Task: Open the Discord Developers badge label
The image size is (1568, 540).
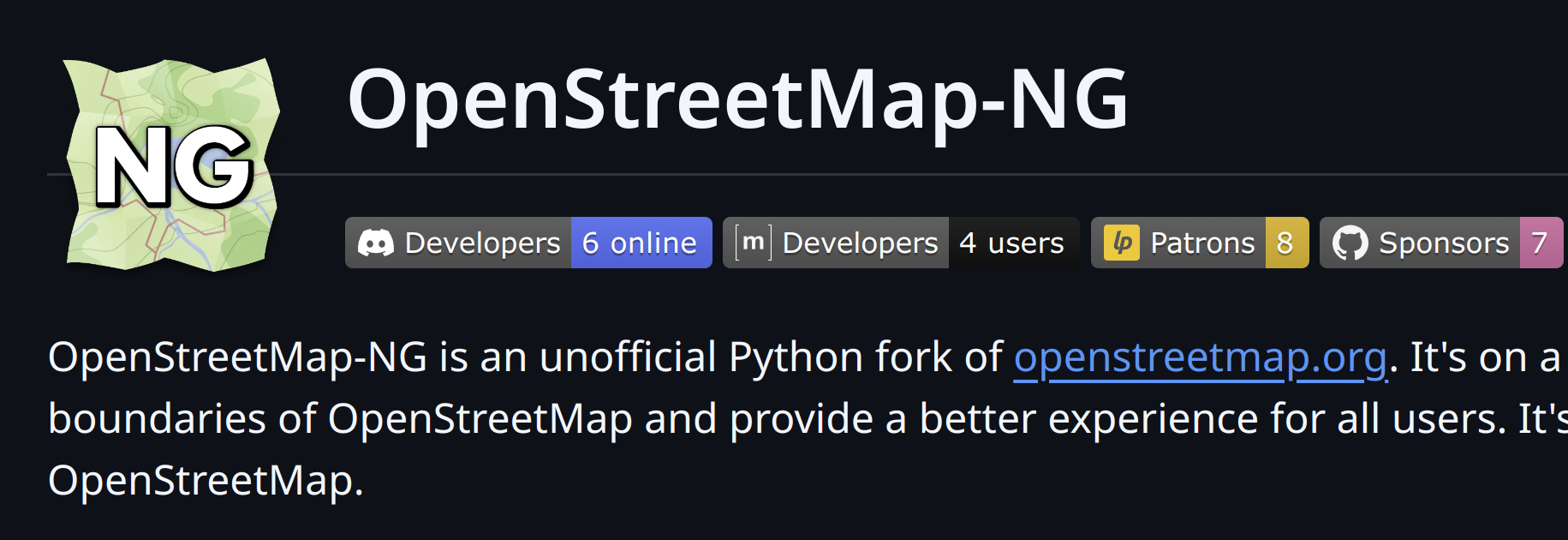Action: pyautogui.click(x=482, y=243)
